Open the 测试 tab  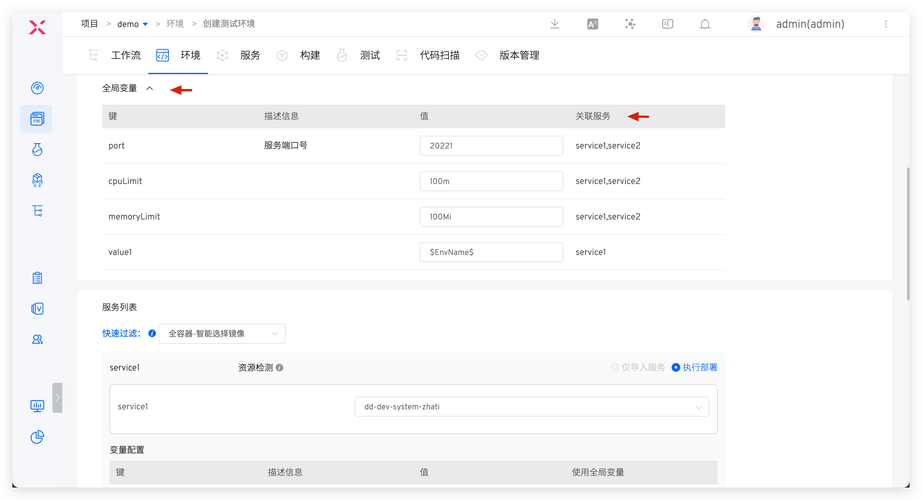click(358, 55)
